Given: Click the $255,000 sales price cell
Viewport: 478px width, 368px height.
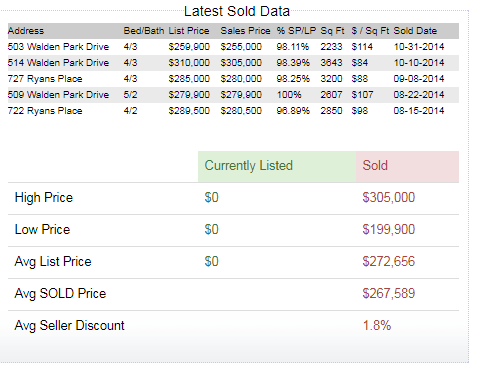Looking at the screenshot, I should 241,47.
